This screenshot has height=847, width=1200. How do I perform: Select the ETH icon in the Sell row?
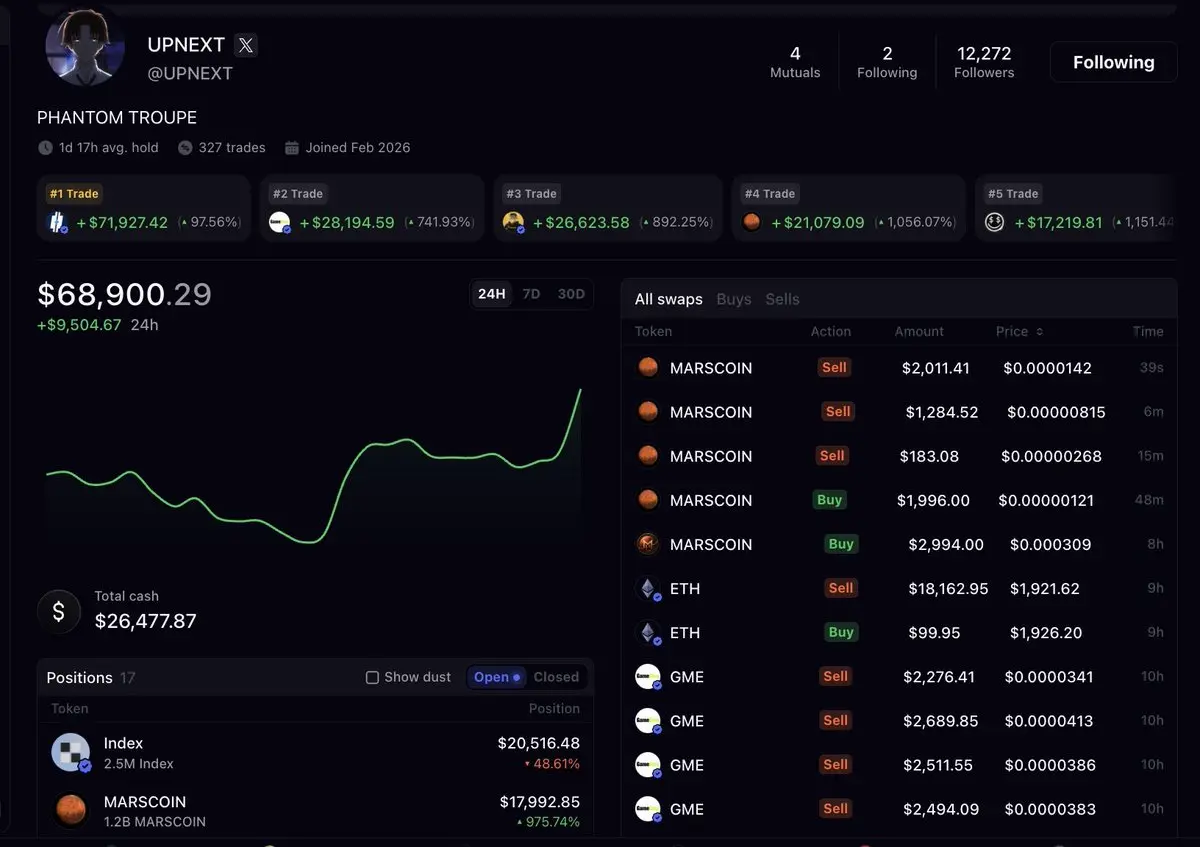click(648, 589)
